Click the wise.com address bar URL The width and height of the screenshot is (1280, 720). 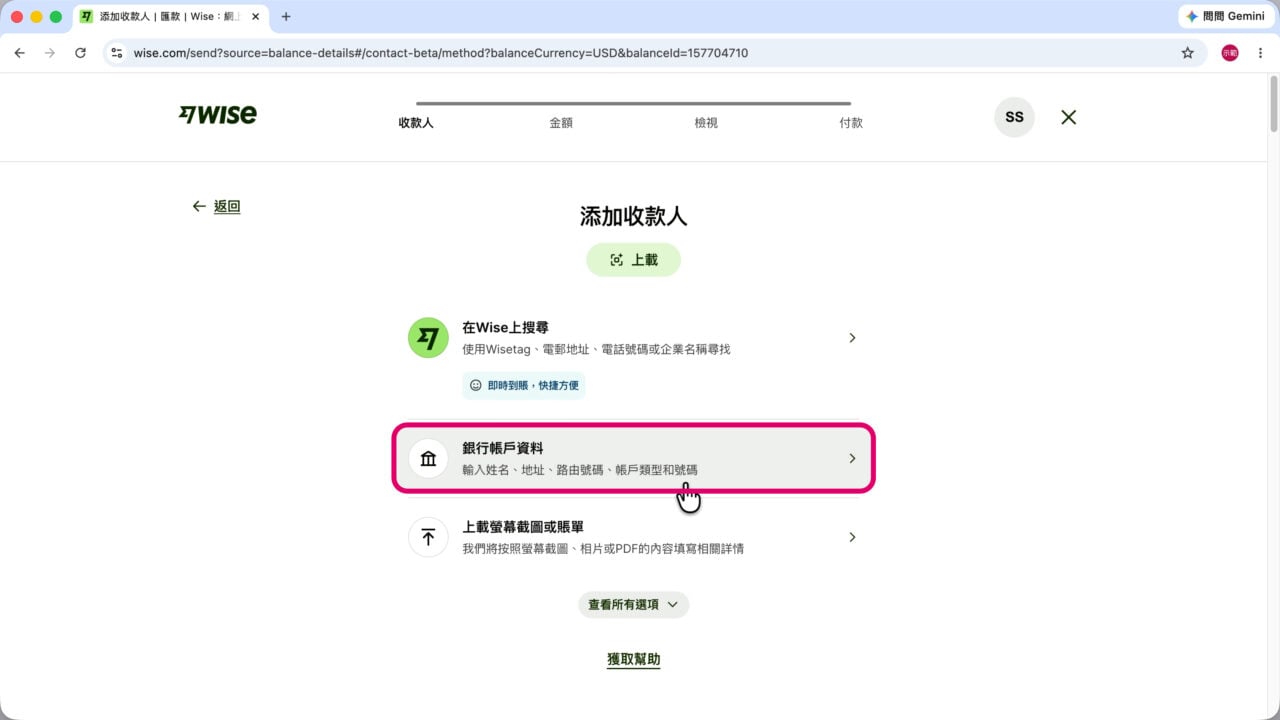tap(441, 53)
